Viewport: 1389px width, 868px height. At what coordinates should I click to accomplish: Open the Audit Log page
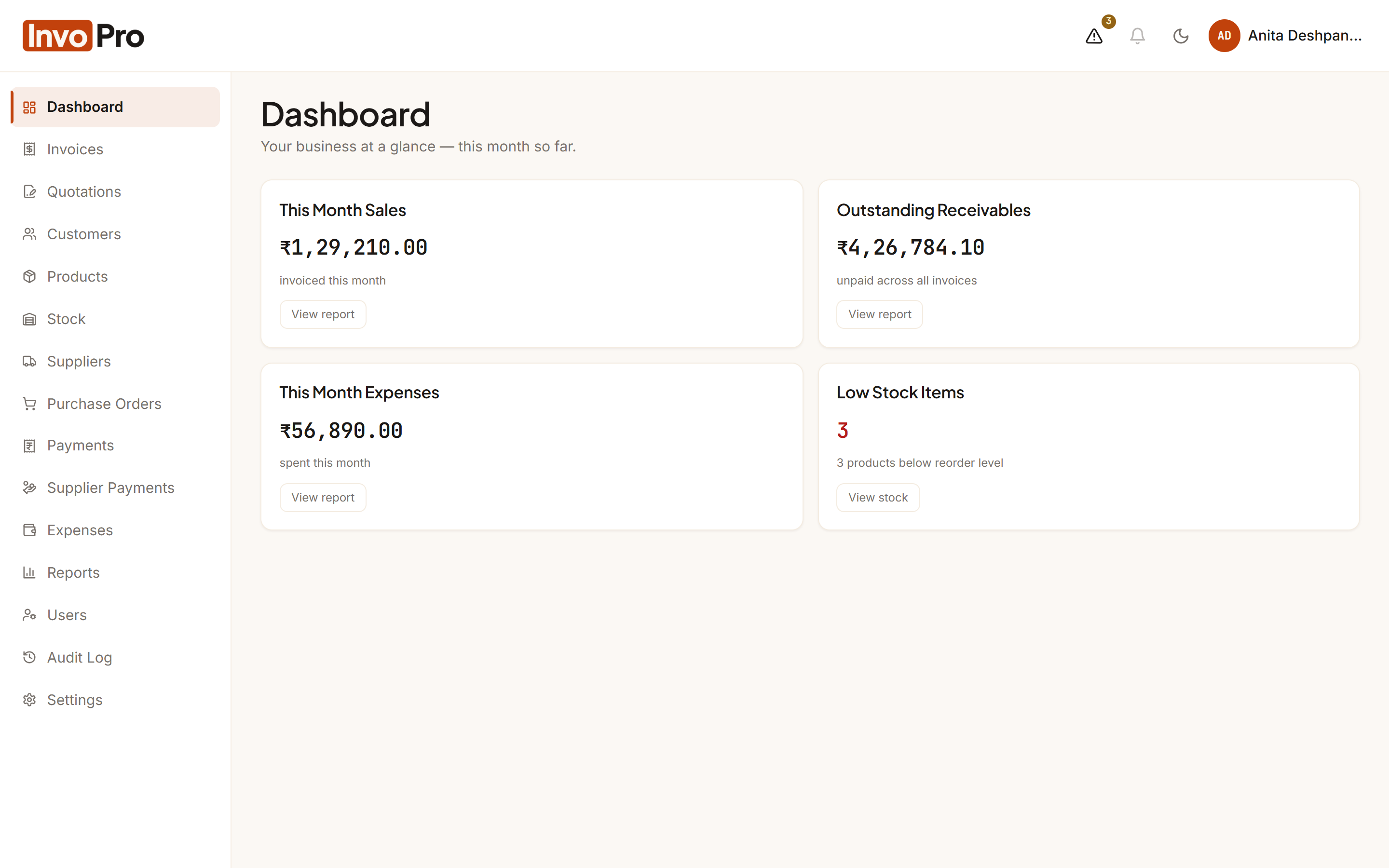[x=115, y=658]
